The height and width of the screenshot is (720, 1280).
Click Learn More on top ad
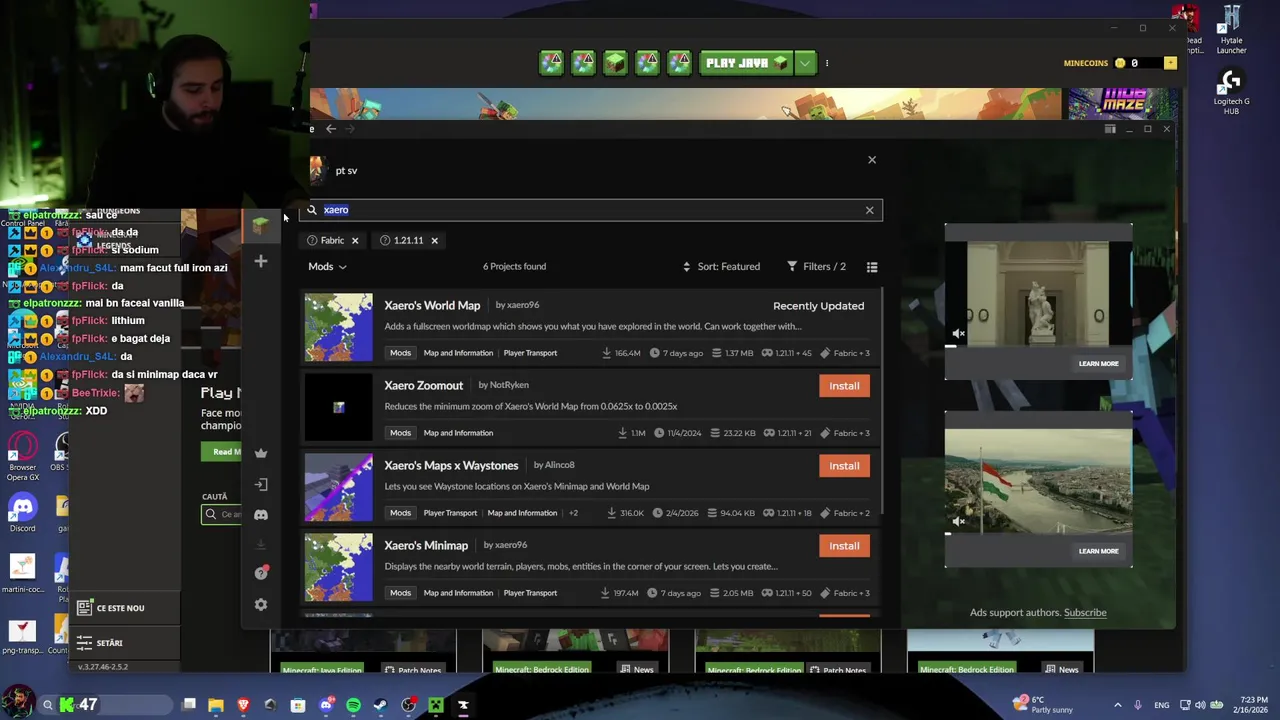[1098, 364]
